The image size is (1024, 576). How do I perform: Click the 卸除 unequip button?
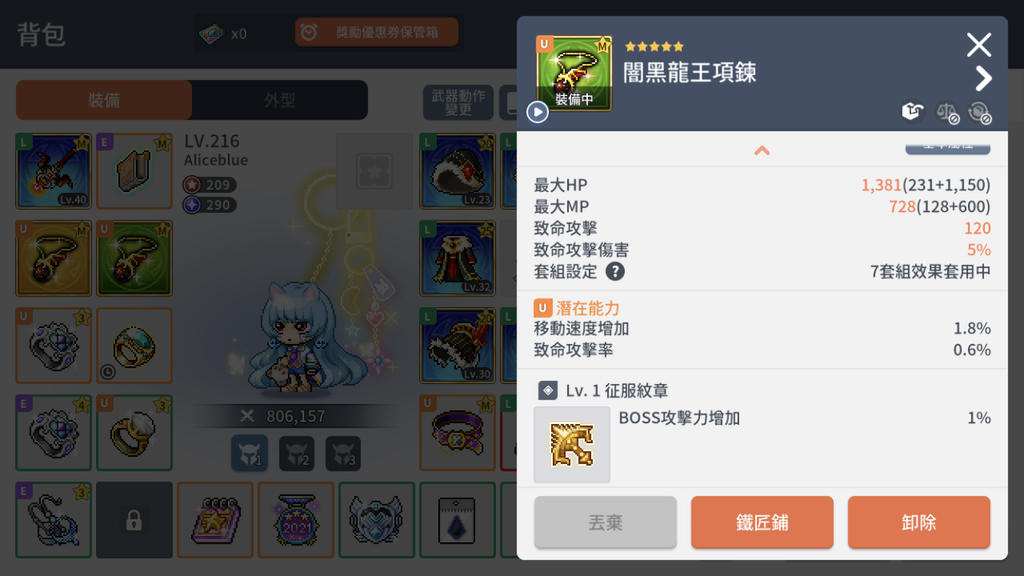point(919,522)
